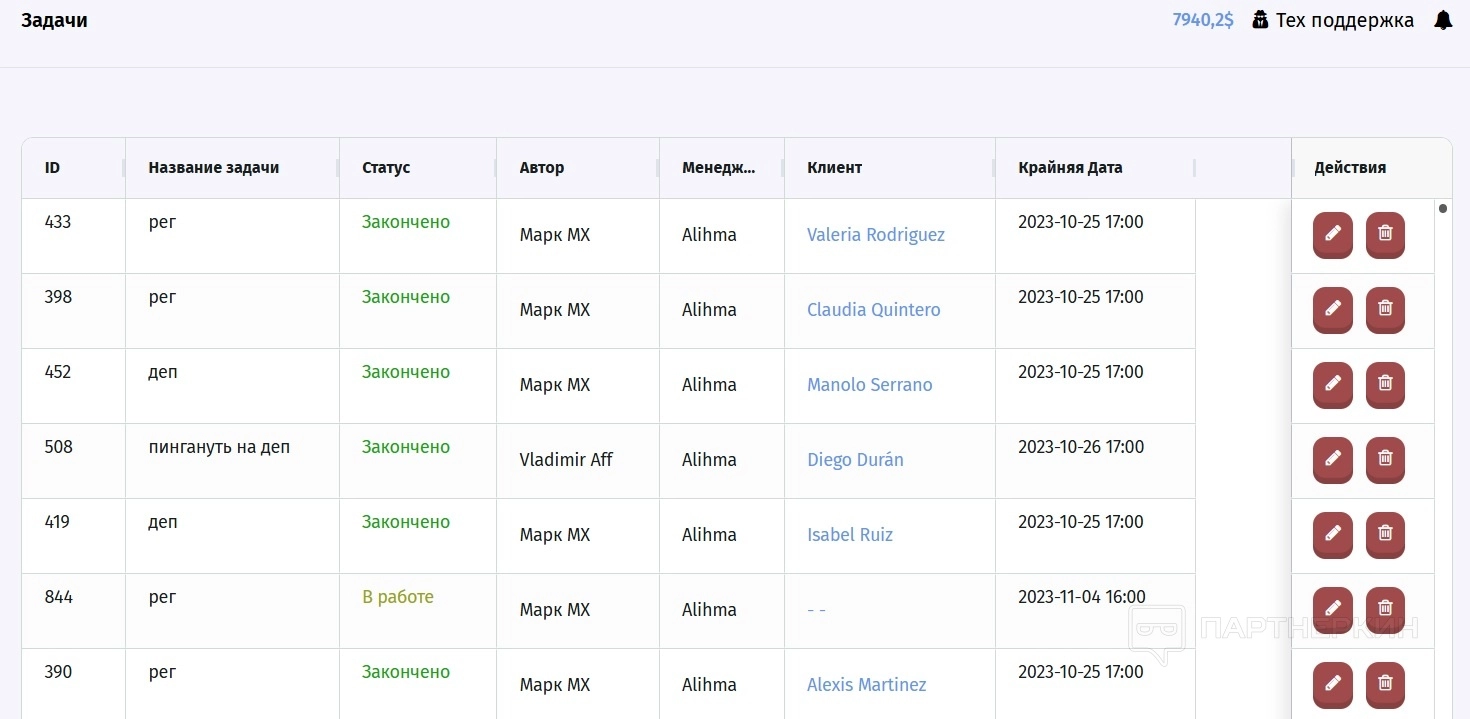Open the client Diego Durán's profile
This screenshot has width=1470, height=719.
(855, 460)
